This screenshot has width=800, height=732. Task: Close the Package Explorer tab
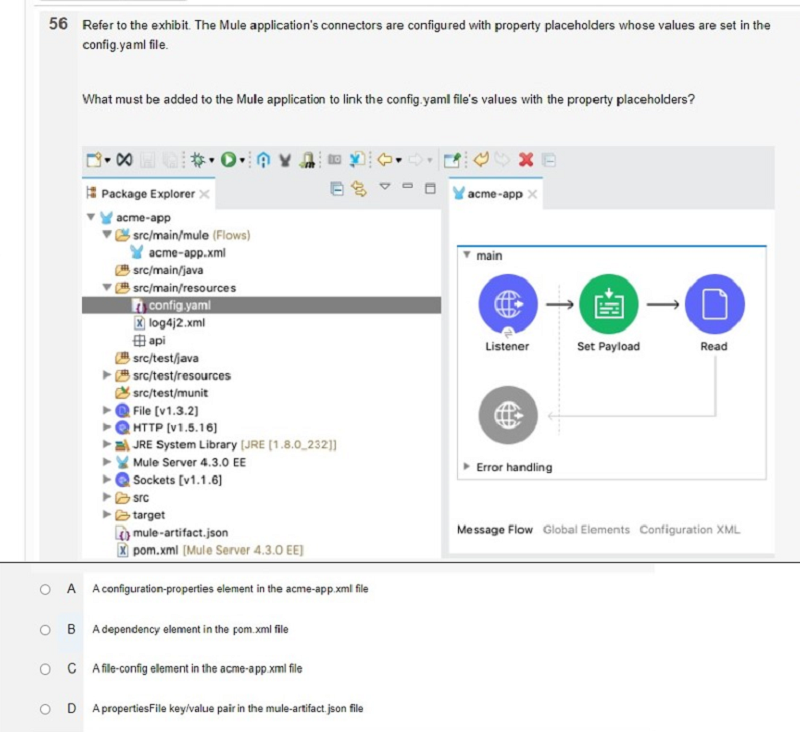click(x=205, y=194)
